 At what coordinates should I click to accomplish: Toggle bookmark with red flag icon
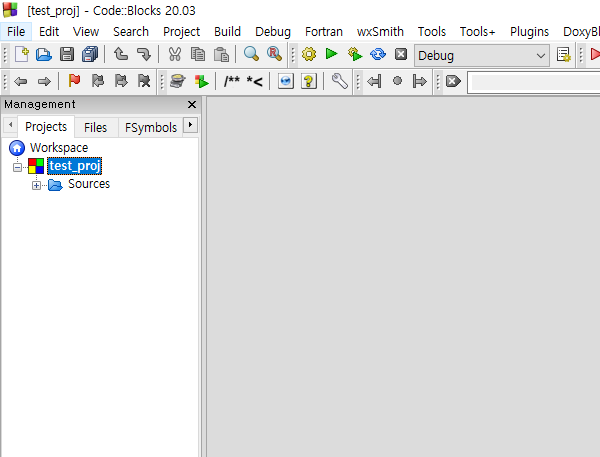click(74, 81)
